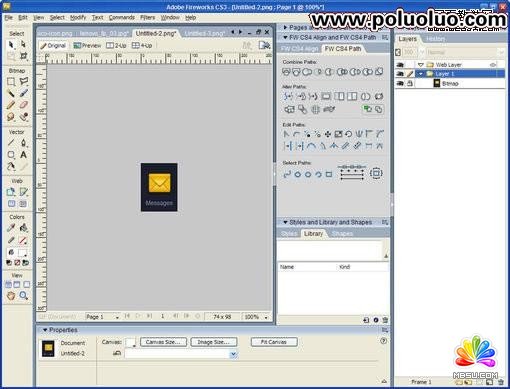
Task: Pick the Magic Wand tool
Action: 11,93
